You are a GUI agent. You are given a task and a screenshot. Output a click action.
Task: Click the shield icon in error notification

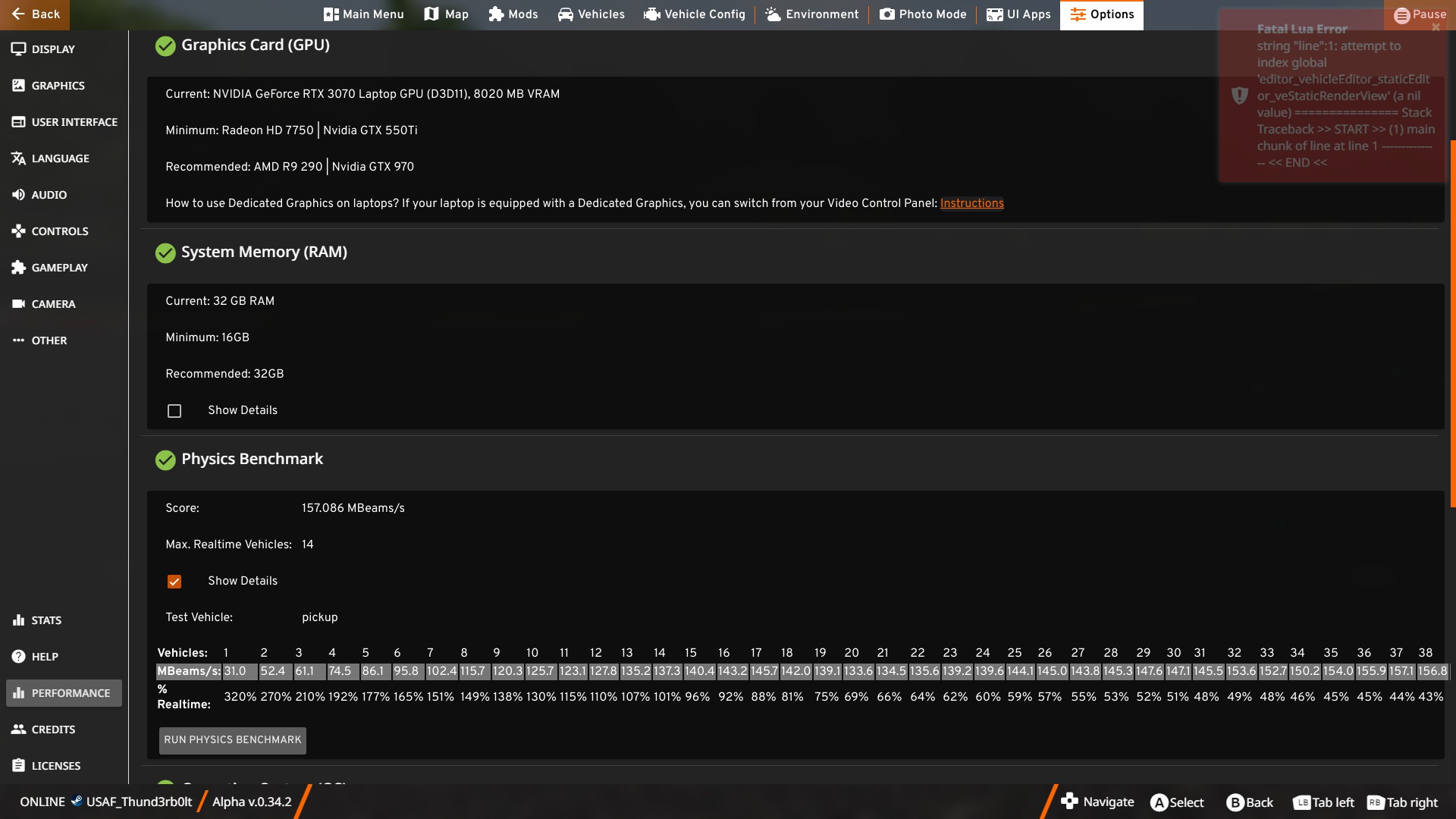1239,96
